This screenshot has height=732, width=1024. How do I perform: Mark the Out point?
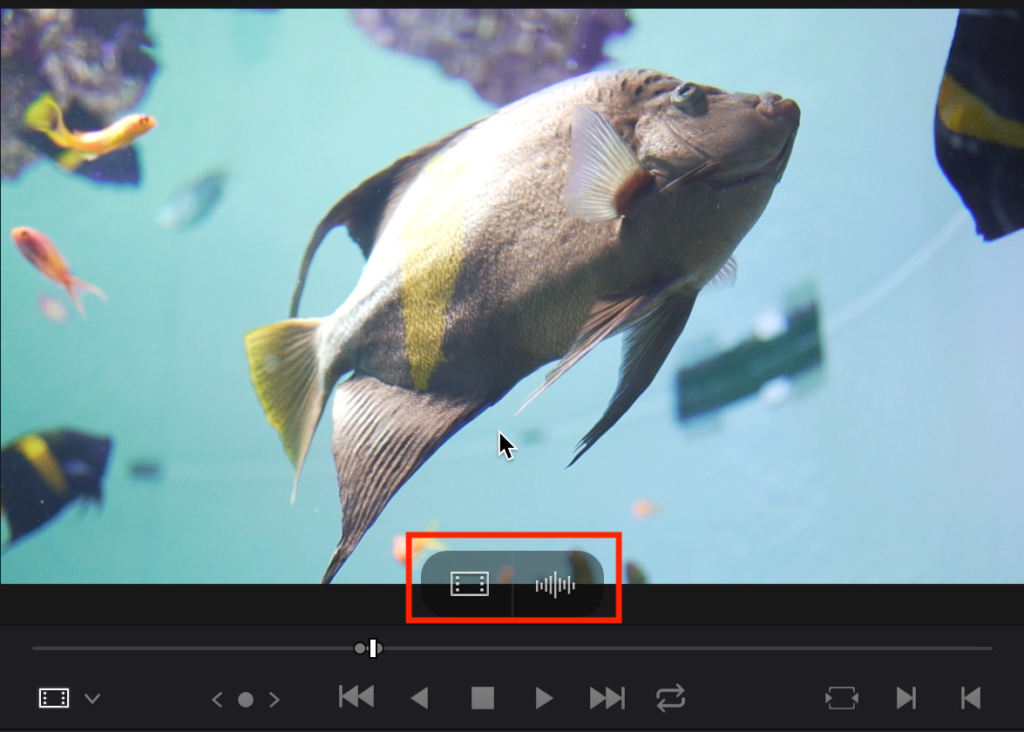971,698
